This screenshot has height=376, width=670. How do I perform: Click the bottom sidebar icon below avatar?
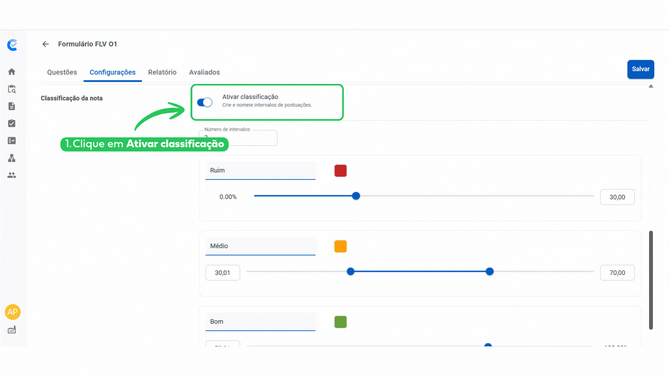click(x=12, y=330)
